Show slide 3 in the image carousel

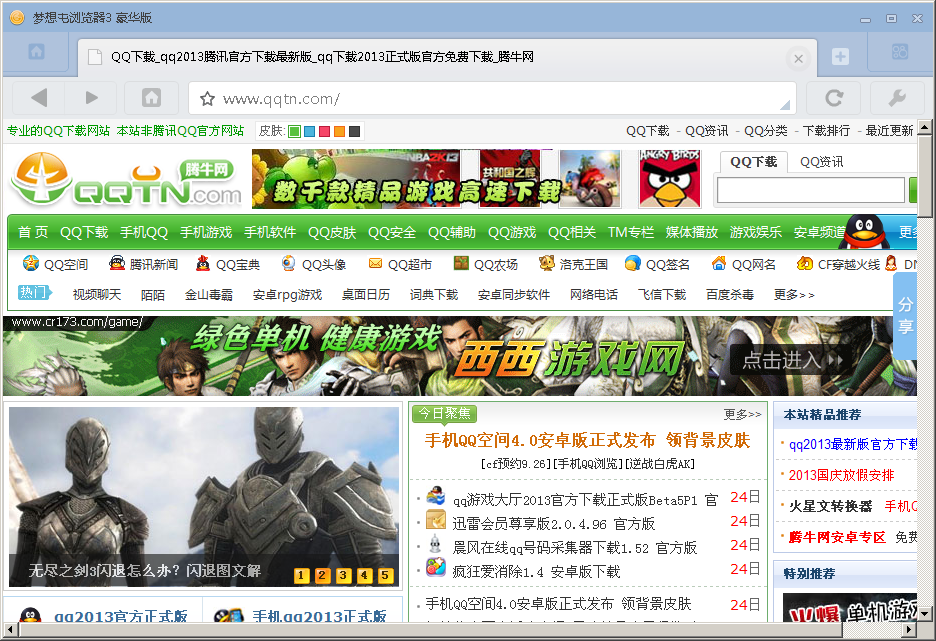343,575
